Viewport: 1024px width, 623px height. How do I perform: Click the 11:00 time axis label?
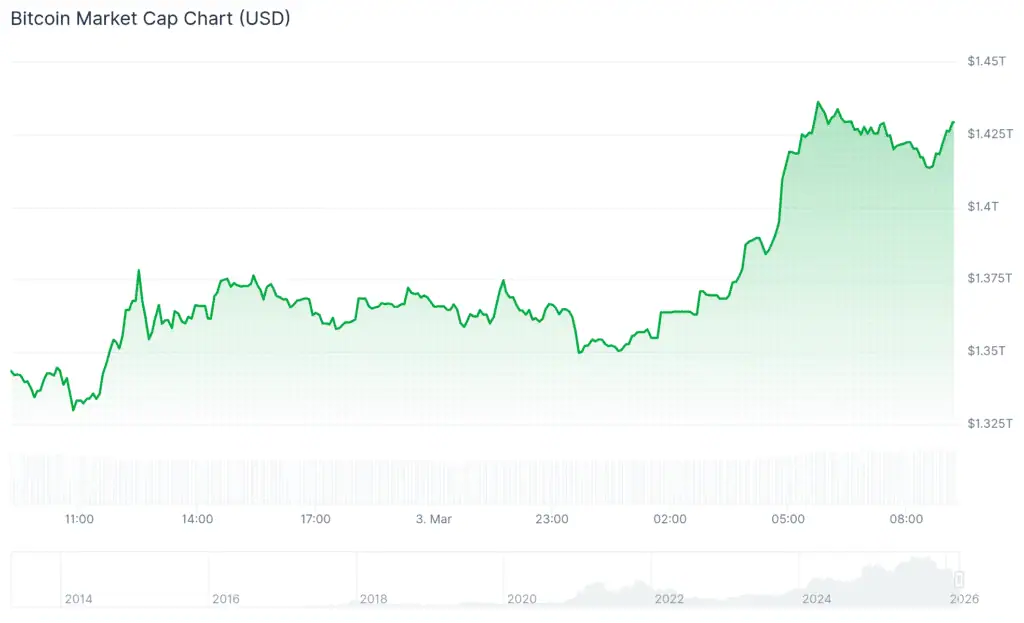click(x=79, y=519)
